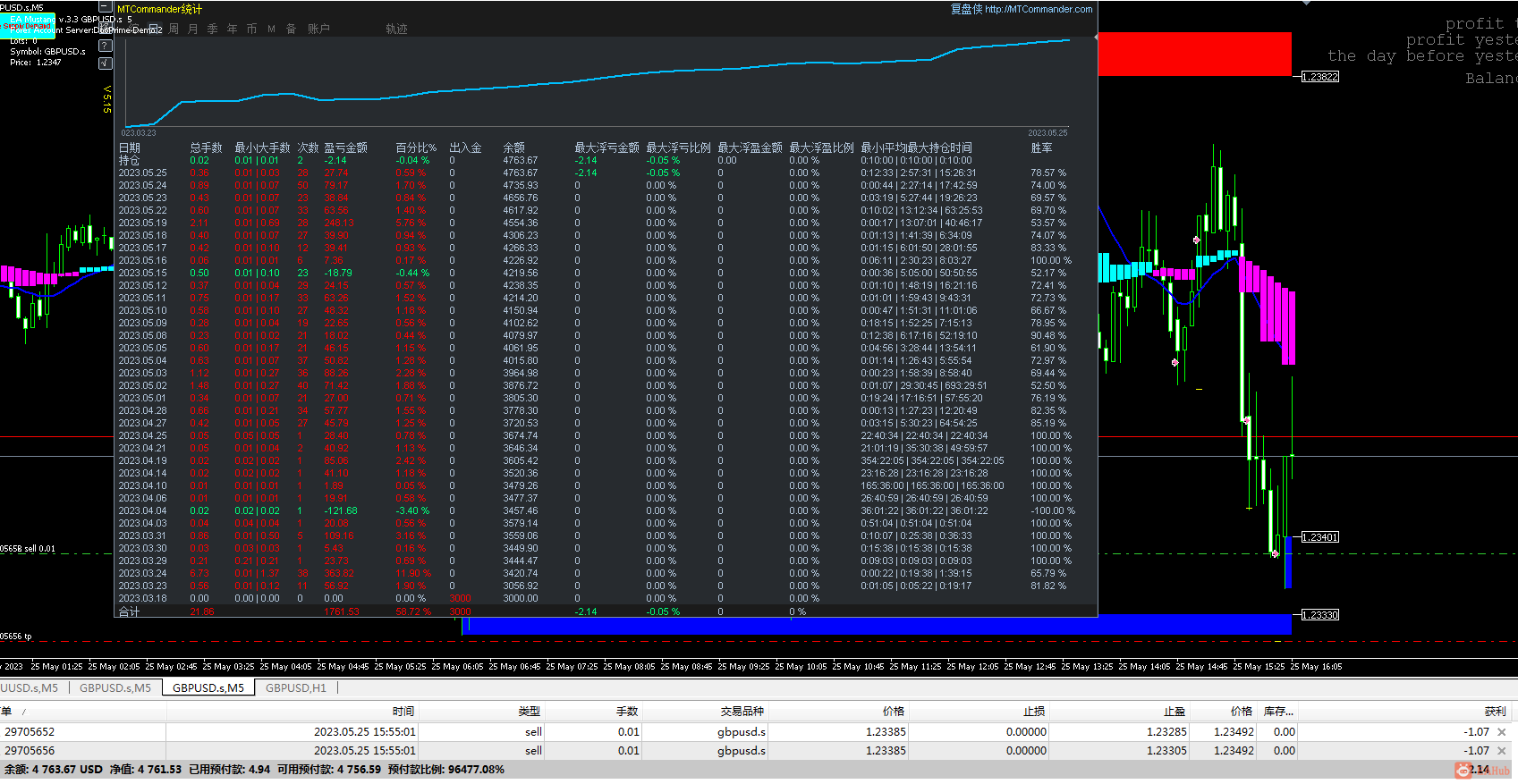
Task: Click the 盈亏金额 column header
Action: pyautogui.click(x=346, y=148)
